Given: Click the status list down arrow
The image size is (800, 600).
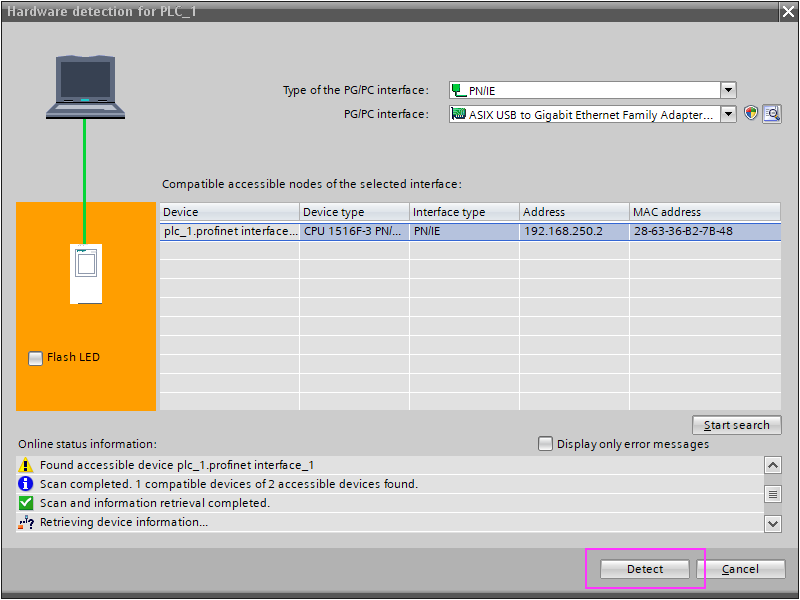Looking at the screenshot, I should (x=773, y=523).
